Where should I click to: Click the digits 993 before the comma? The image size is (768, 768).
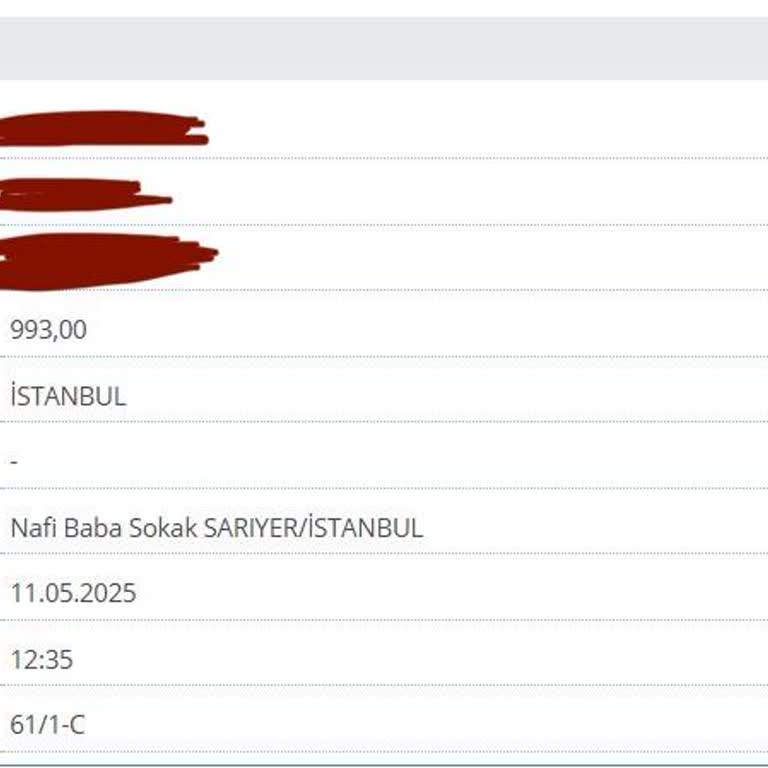pyautogui.click(x=29, y=329)
